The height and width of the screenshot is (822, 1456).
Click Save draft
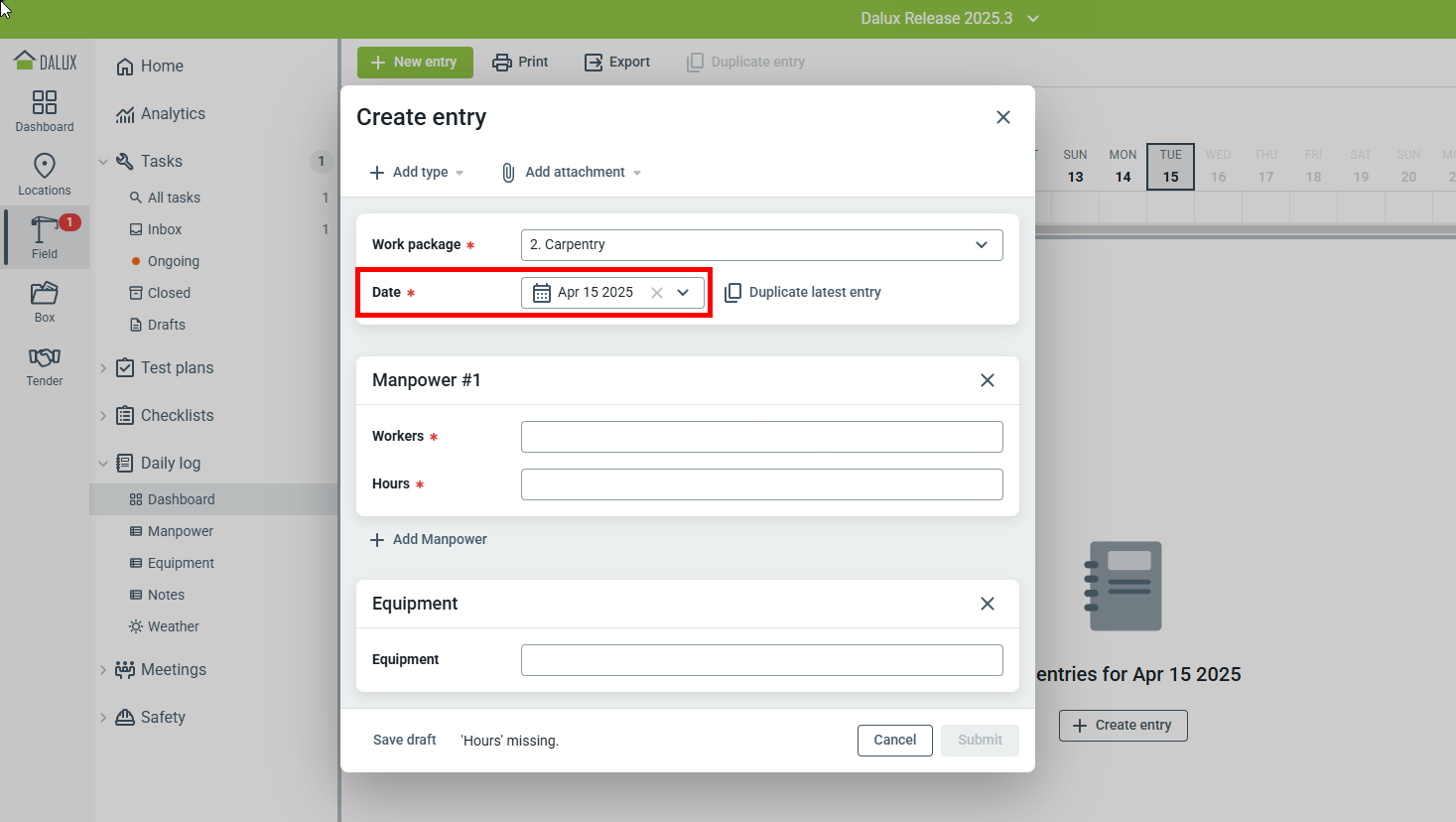click(x=404, y=741)
